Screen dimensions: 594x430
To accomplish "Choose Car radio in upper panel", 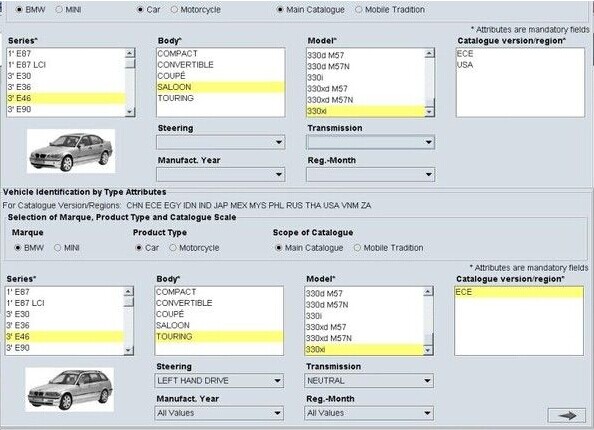I will 141,10.
